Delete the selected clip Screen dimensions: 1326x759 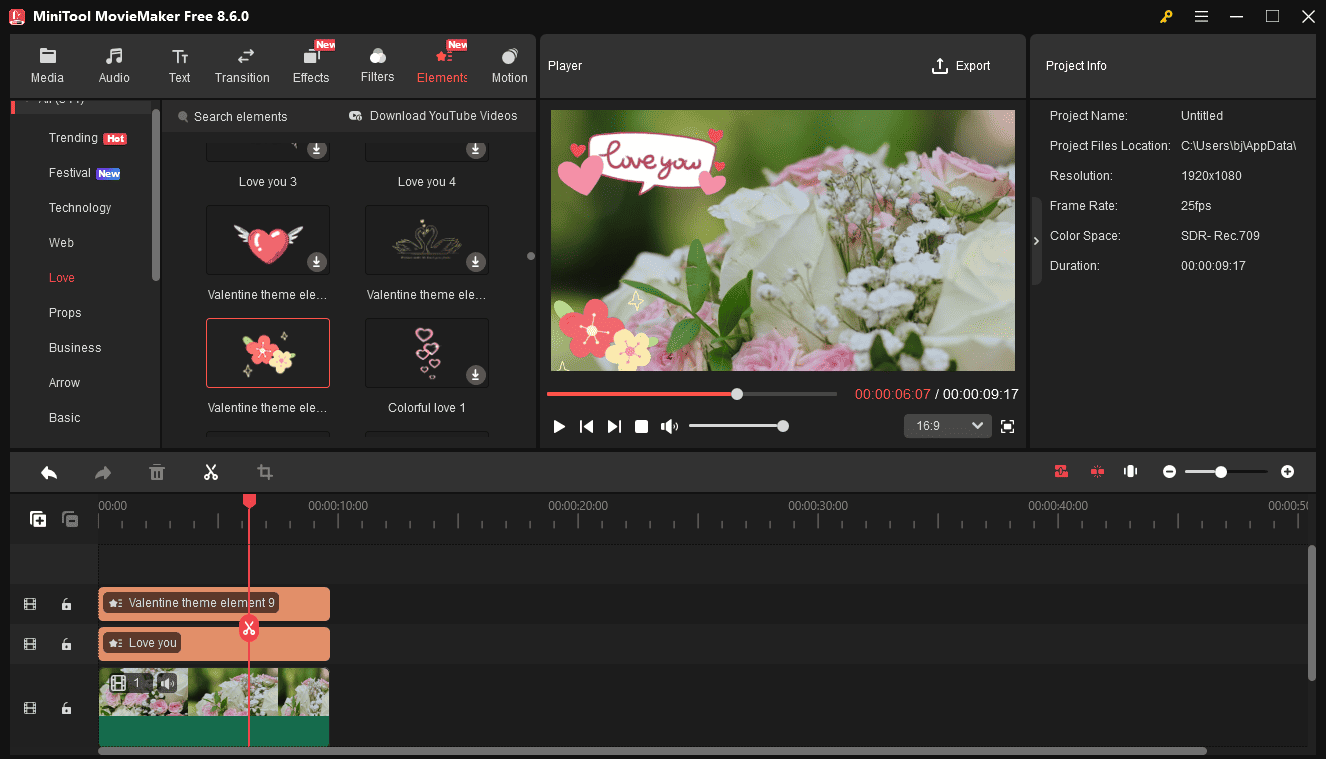tap(157, 472)
